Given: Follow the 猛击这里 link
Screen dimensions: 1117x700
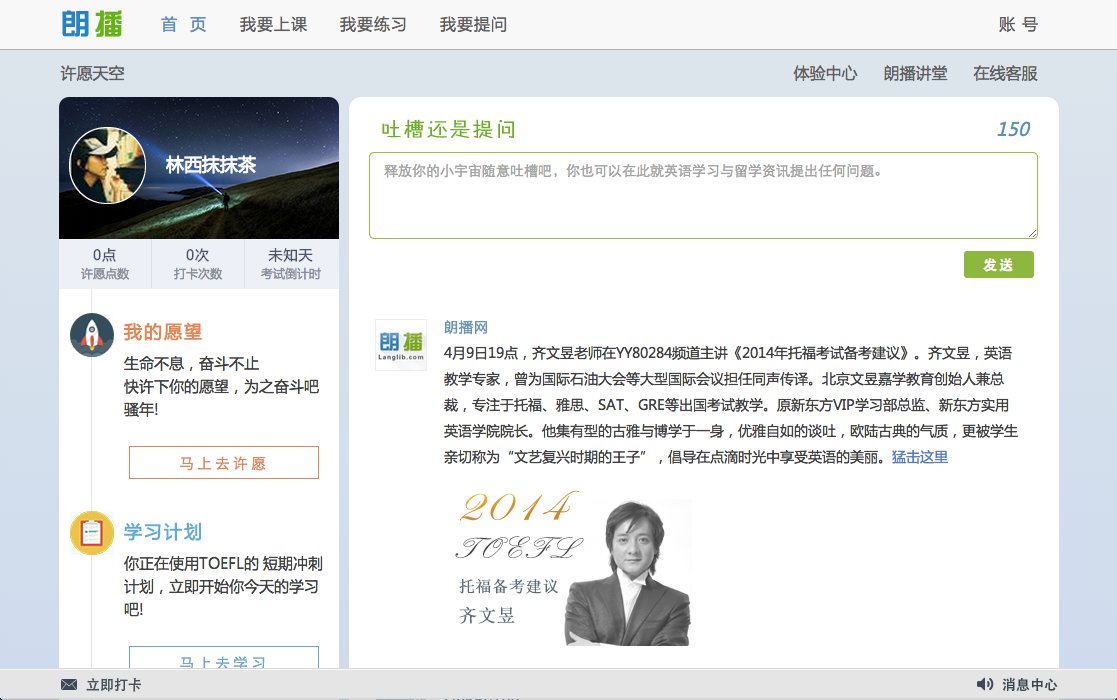Looking at the screenshot, I should pos(920,457).
